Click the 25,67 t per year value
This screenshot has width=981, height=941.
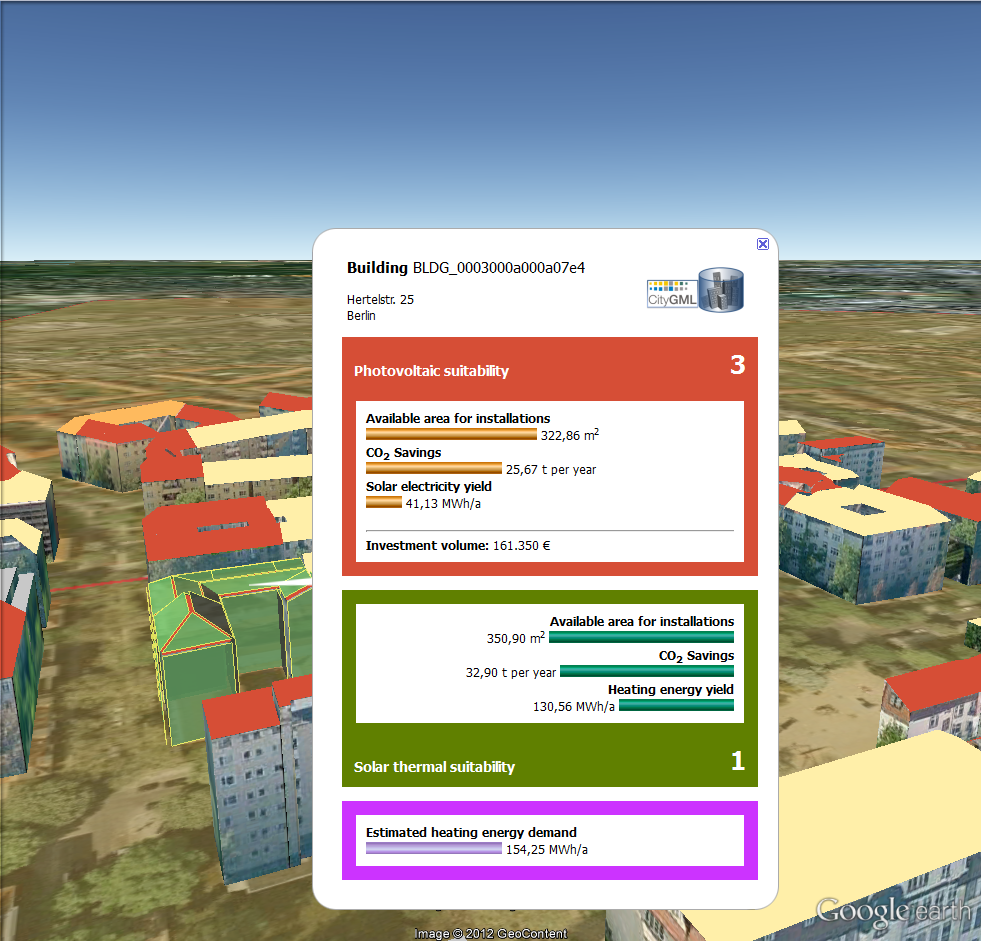coord(551,469)
